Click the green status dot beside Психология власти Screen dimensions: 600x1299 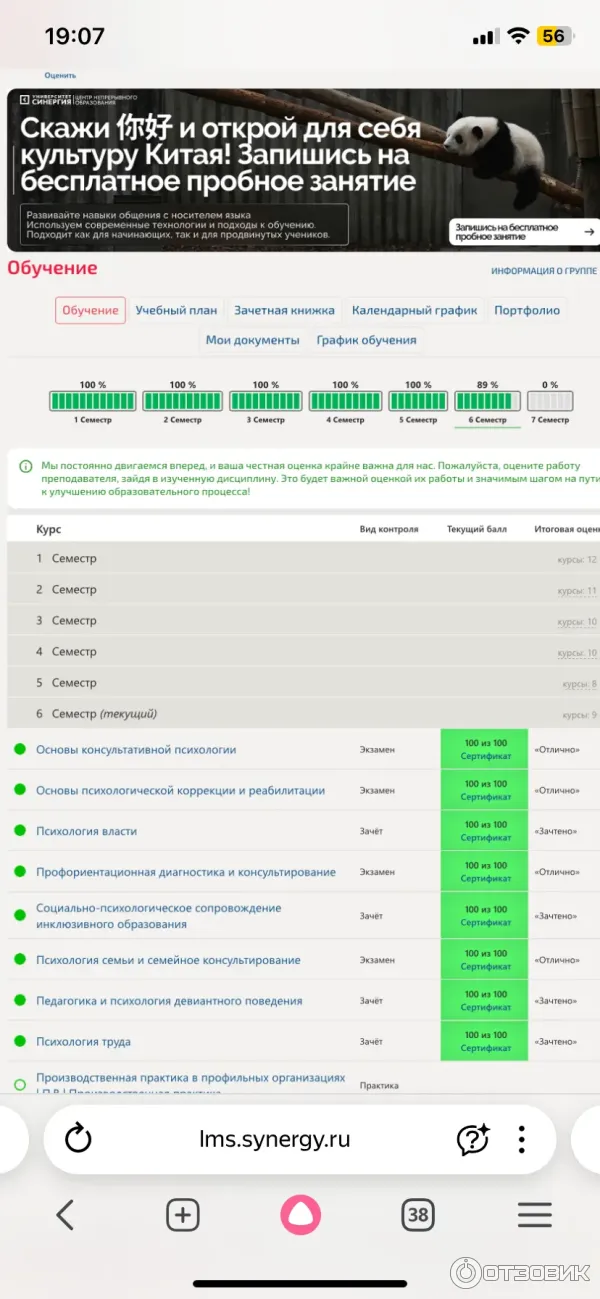(x=20, y=831)
